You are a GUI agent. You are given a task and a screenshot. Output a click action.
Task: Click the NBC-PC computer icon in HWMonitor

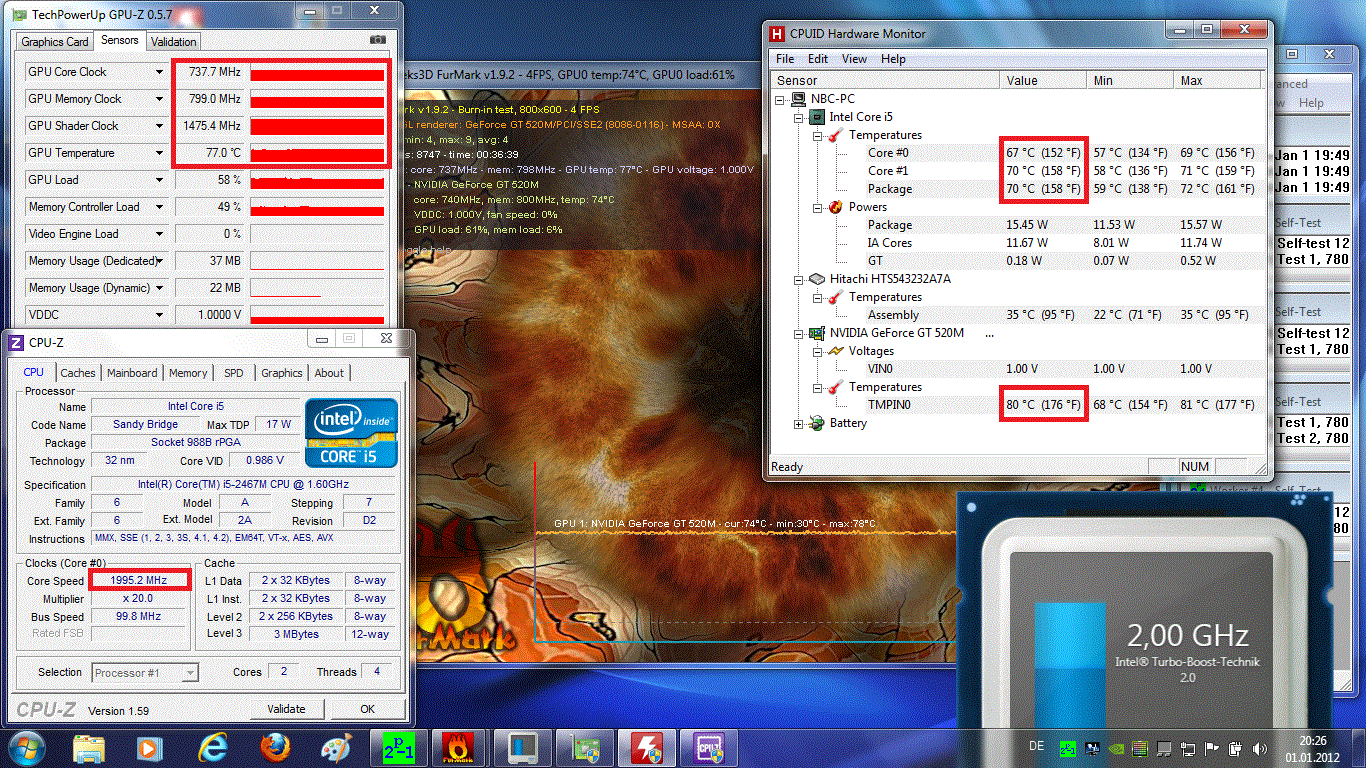point(799,99)
